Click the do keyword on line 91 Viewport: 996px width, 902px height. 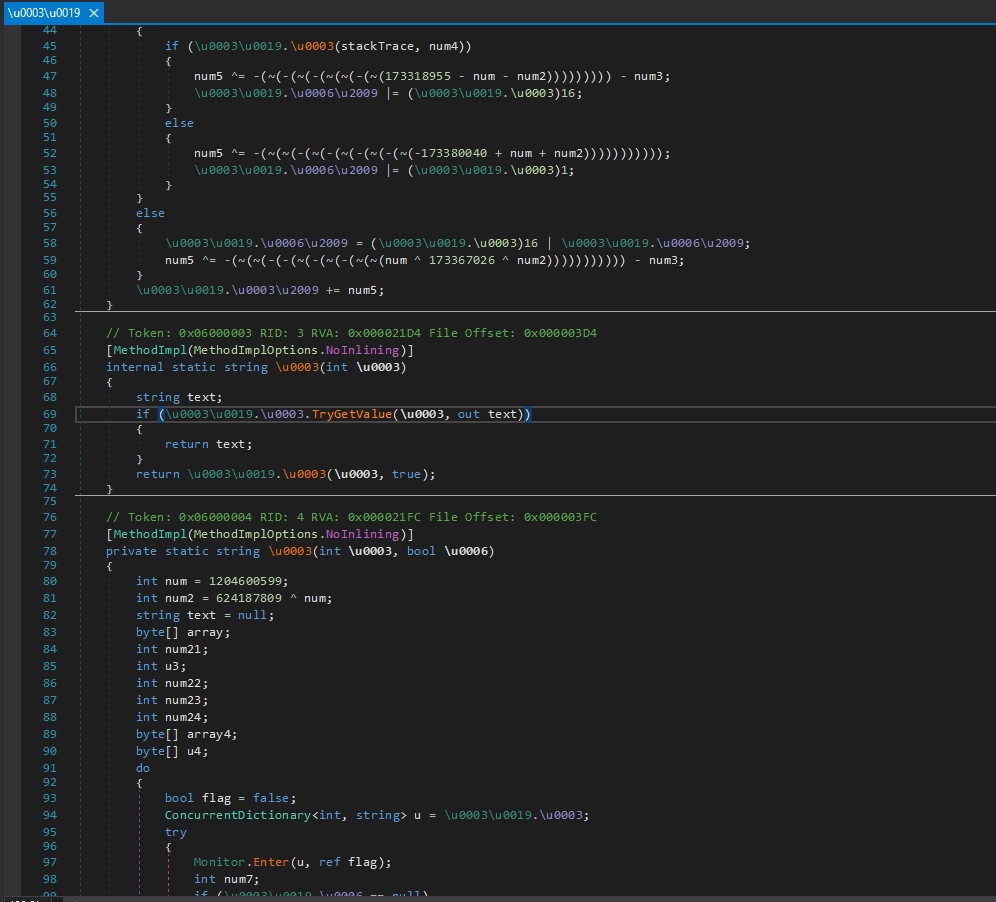pyautogui.click(x=143, y=769)
